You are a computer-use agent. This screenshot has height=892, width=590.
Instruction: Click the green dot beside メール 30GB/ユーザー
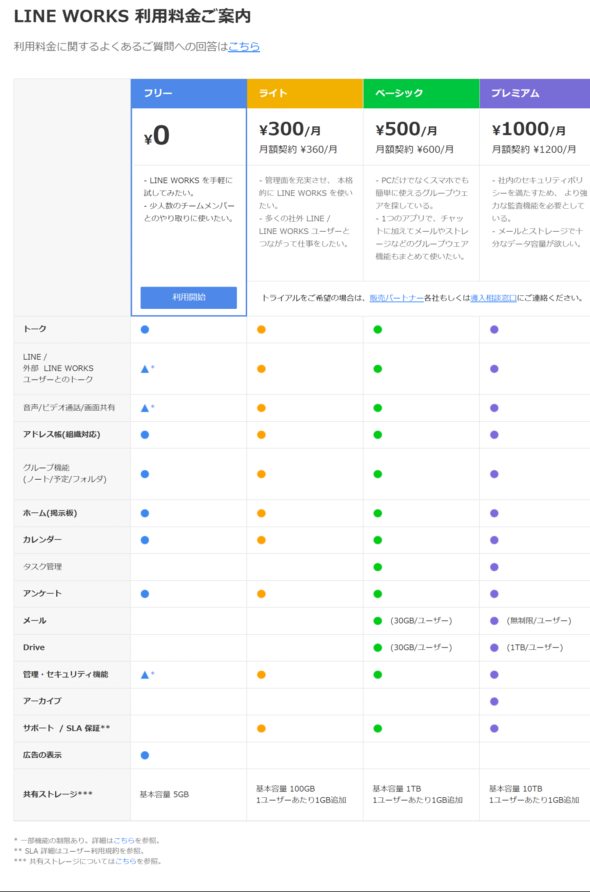pyautogui.click(x=377, y=621)
